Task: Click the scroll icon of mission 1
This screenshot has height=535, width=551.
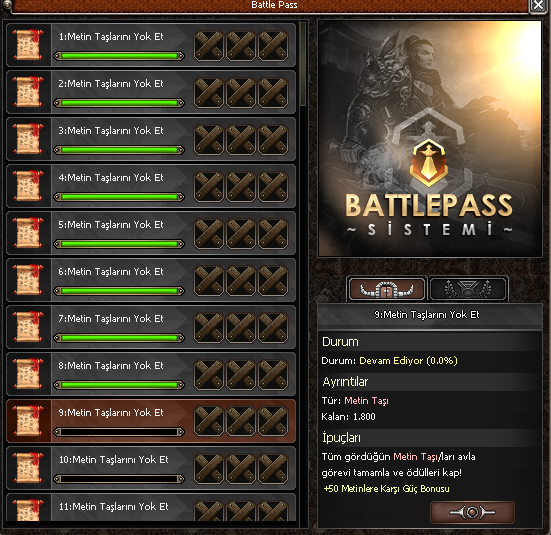Action: (28, 45)
